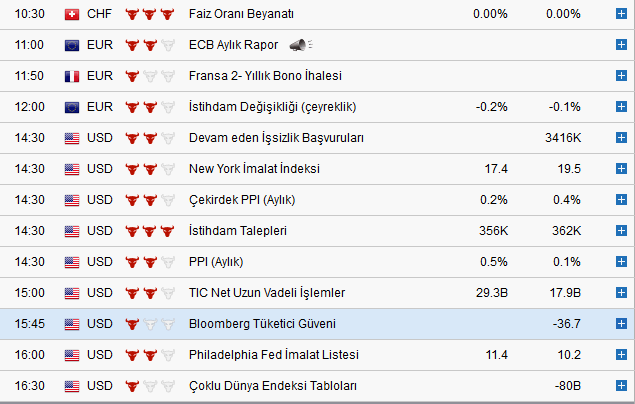Click the France flag on Bono İhalesi row
The image size is (635, 404).
click(72, 76)
